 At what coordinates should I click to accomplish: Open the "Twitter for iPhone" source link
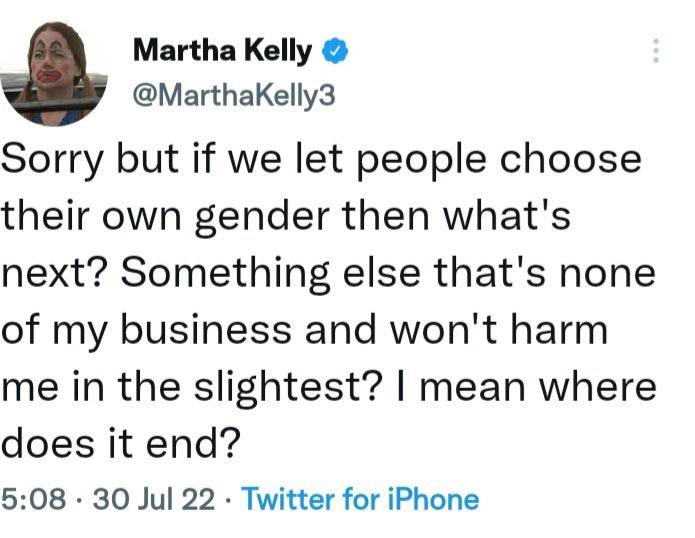pos(360,498)
